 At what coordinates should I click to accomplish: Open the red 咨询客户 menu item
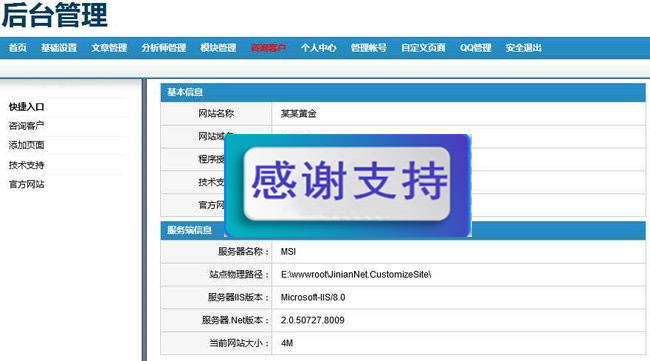(268, 48)
